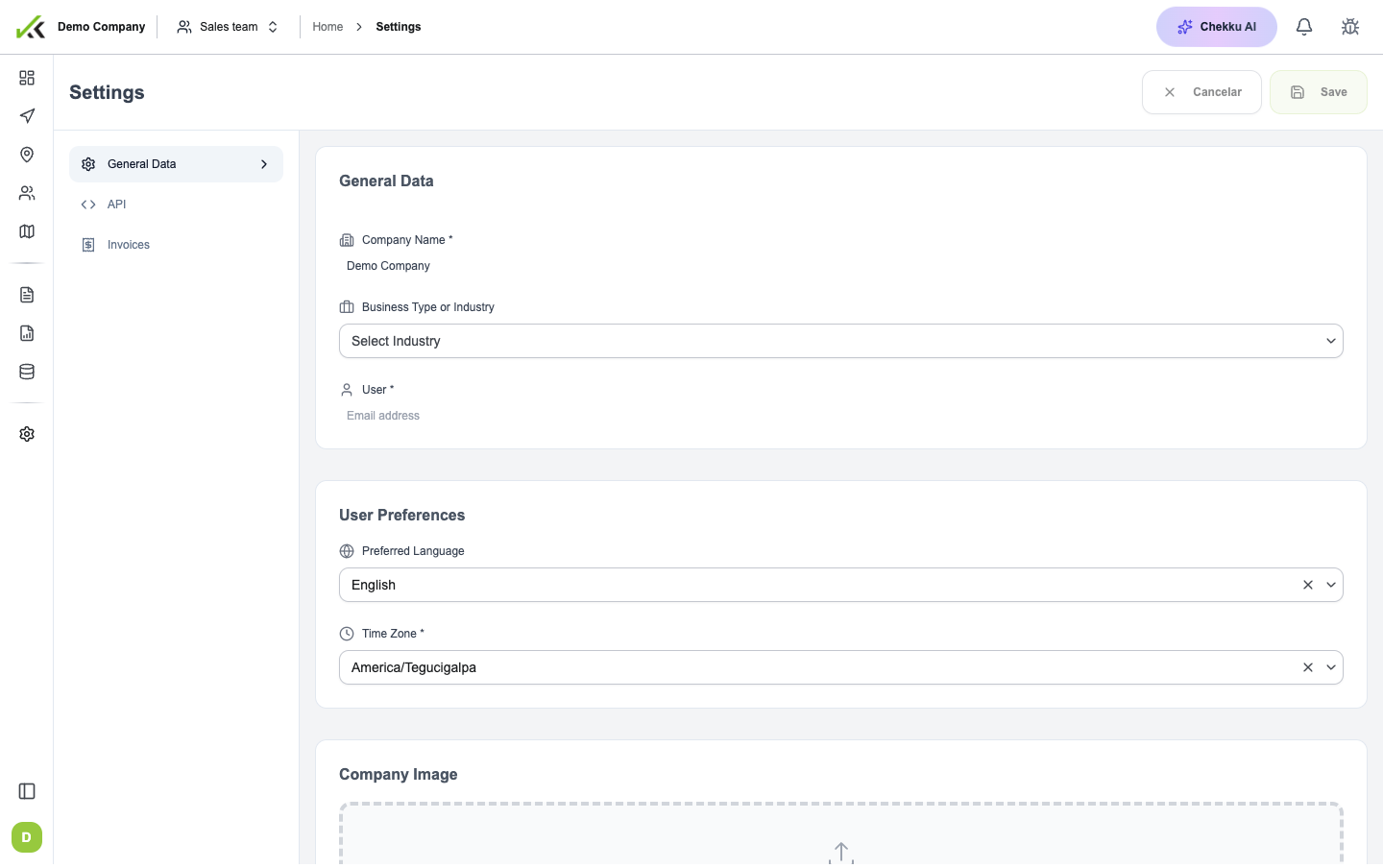Viewport: 1383px width, 868px height.
Task: Open the Sales team switcher
Action: [x=228, y=27]
